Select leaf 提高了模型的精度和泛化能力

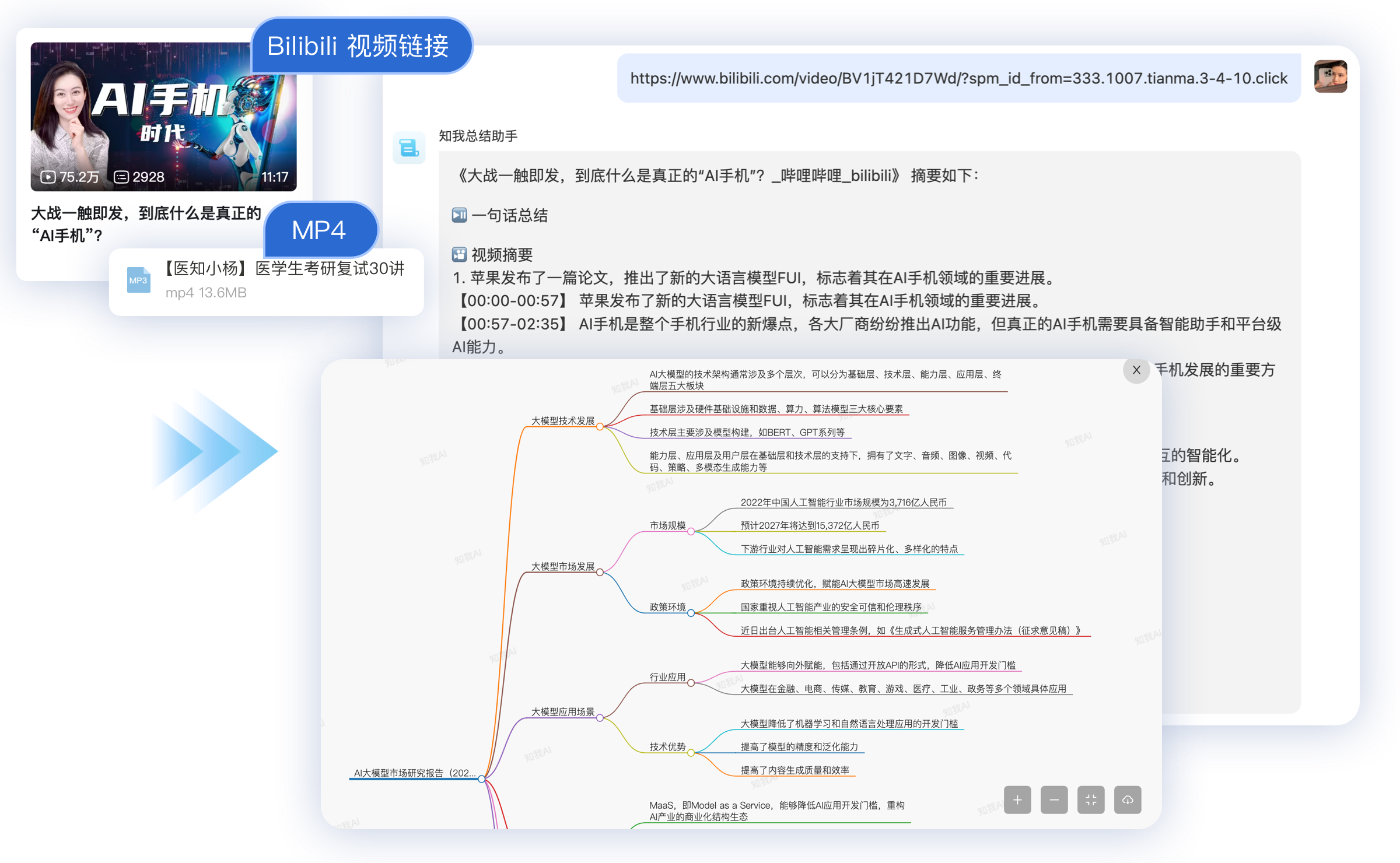pos(799,747)
